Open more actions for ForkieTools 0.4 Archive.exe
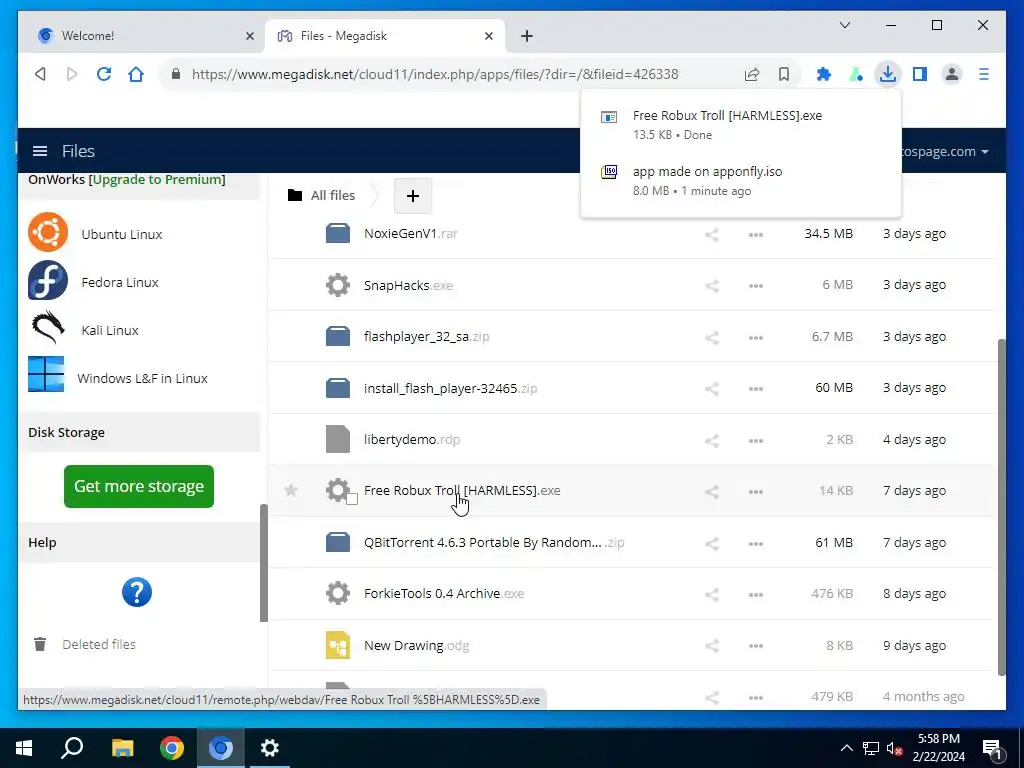This screenshot has width=1024, height=768. tap(756, 594)
